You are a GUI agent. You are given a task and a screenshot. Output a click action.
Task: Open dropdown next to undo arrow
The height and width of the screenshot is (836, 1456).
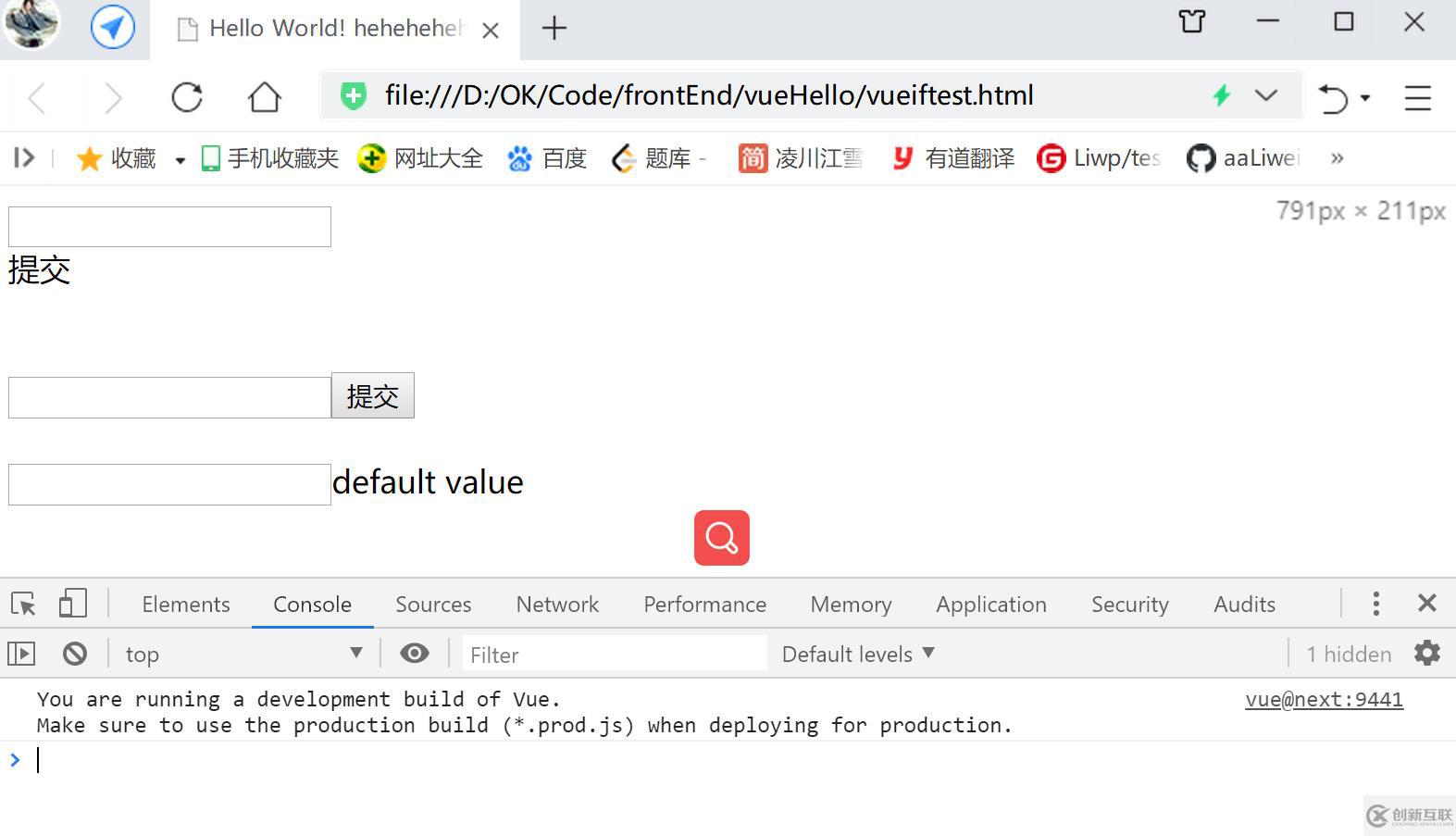pyautogui.click(x=1365, y=98)
